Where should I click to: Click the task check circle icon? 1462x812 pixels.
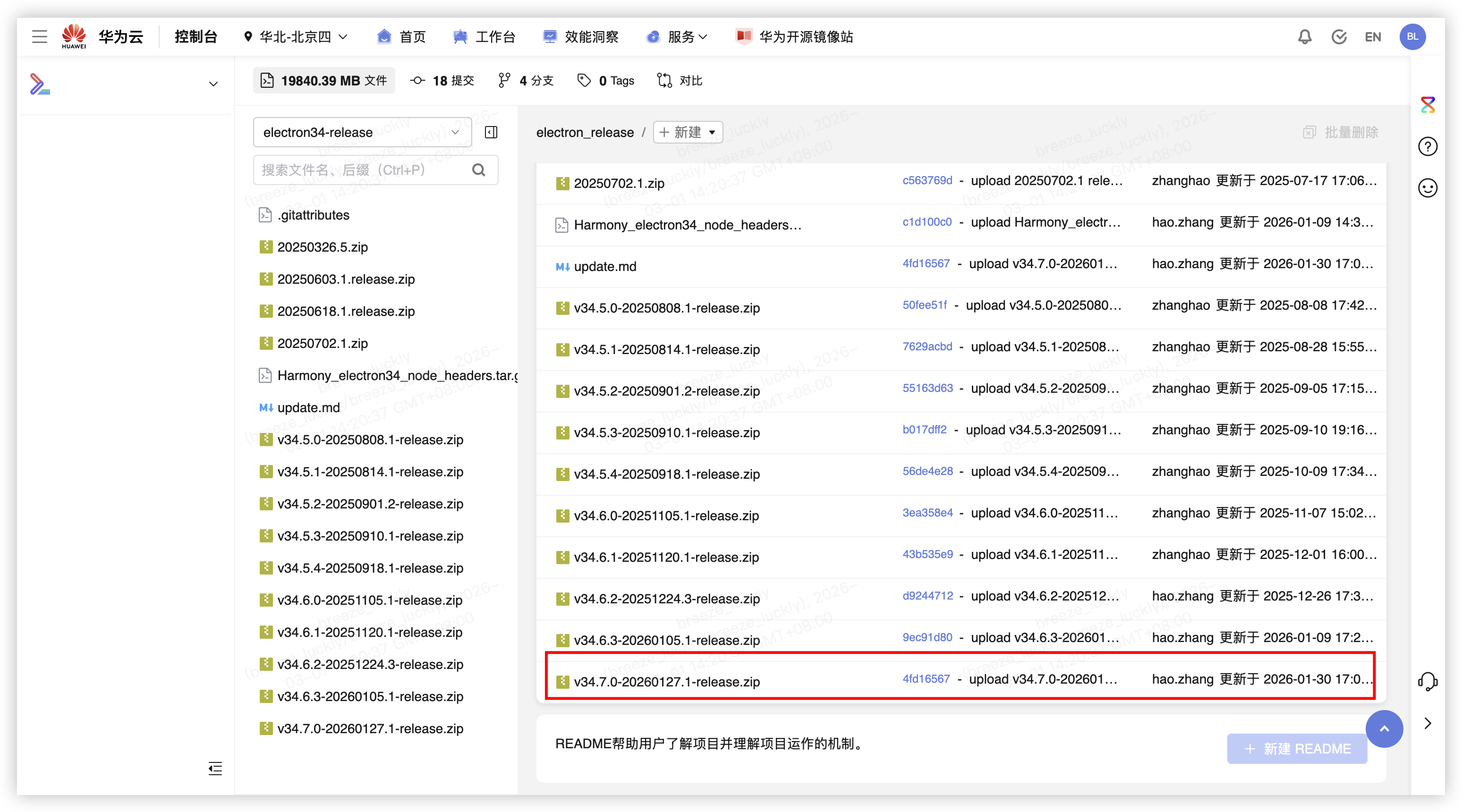click(x=1339, y=37)
